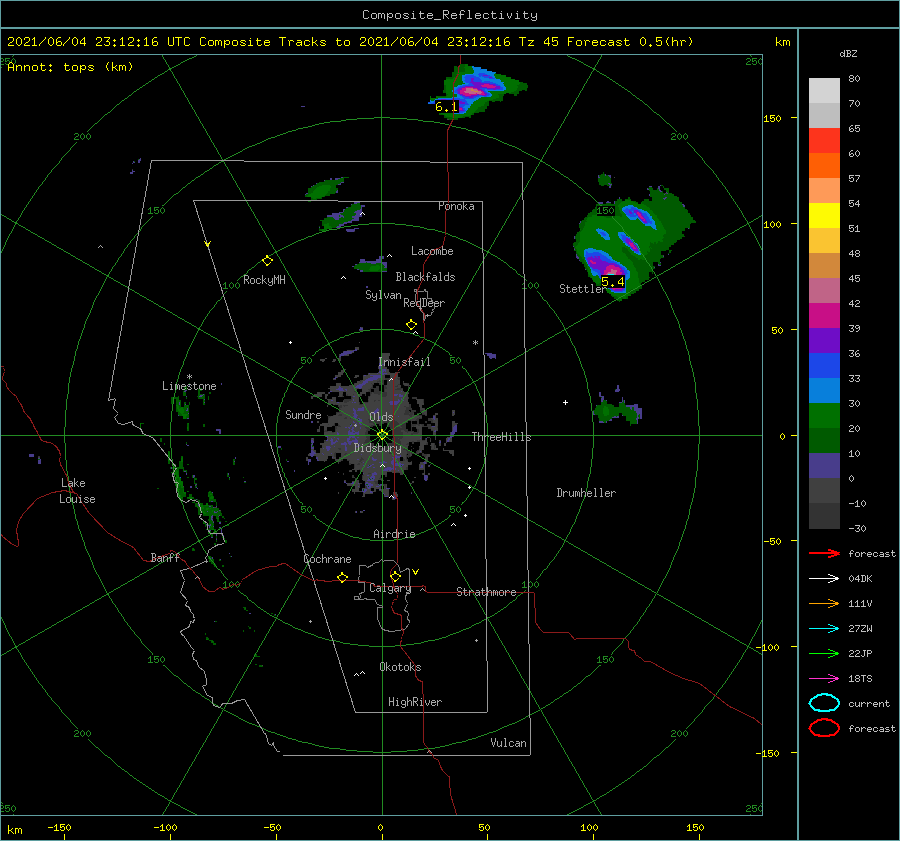
Task: Click the cyan 27ZW arrow icon
Action: (824, 628)
